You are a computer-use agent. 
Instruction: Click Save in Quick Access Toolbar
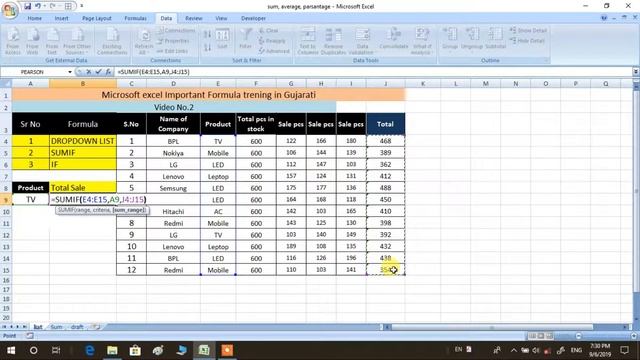point(27,6)
